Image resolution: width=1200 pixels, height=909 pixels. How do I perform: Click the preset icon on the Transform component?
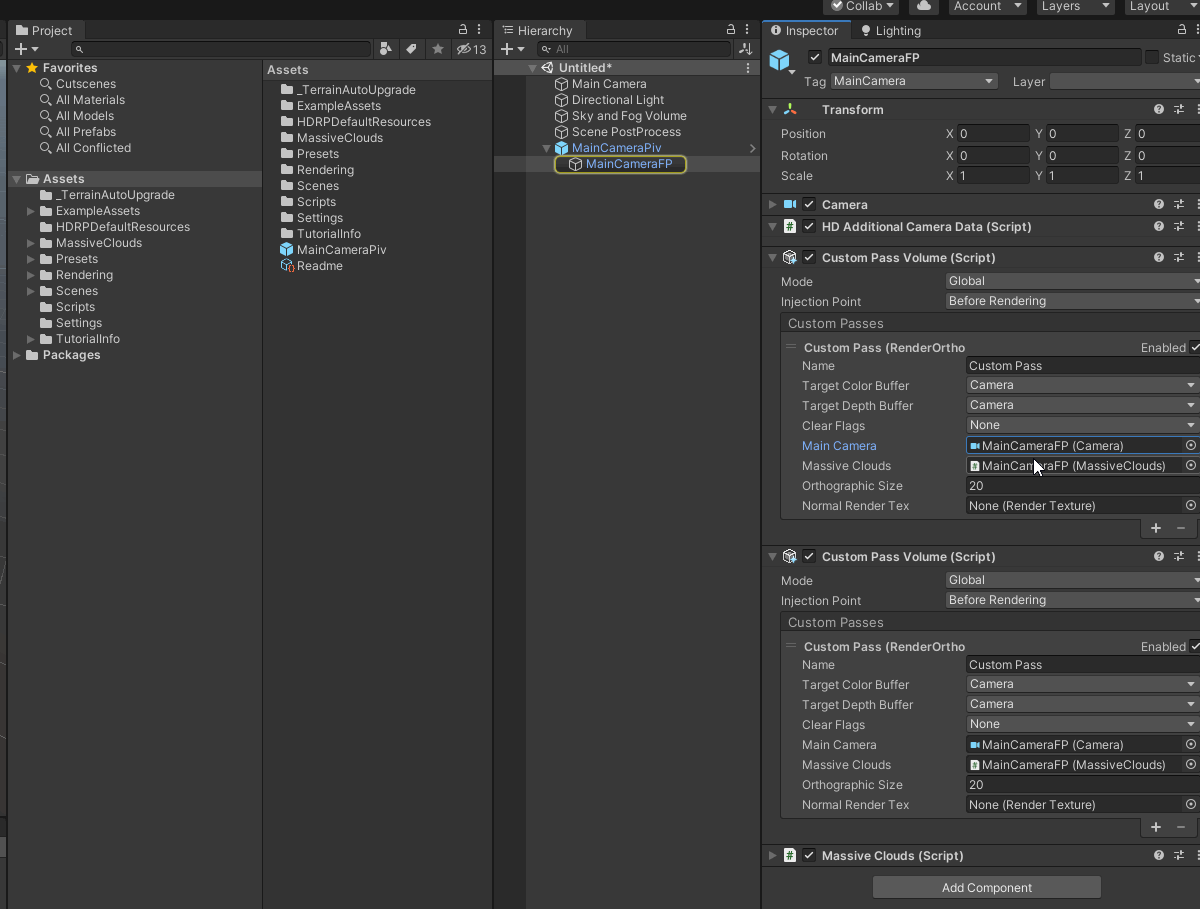[x=1177, y=109]
